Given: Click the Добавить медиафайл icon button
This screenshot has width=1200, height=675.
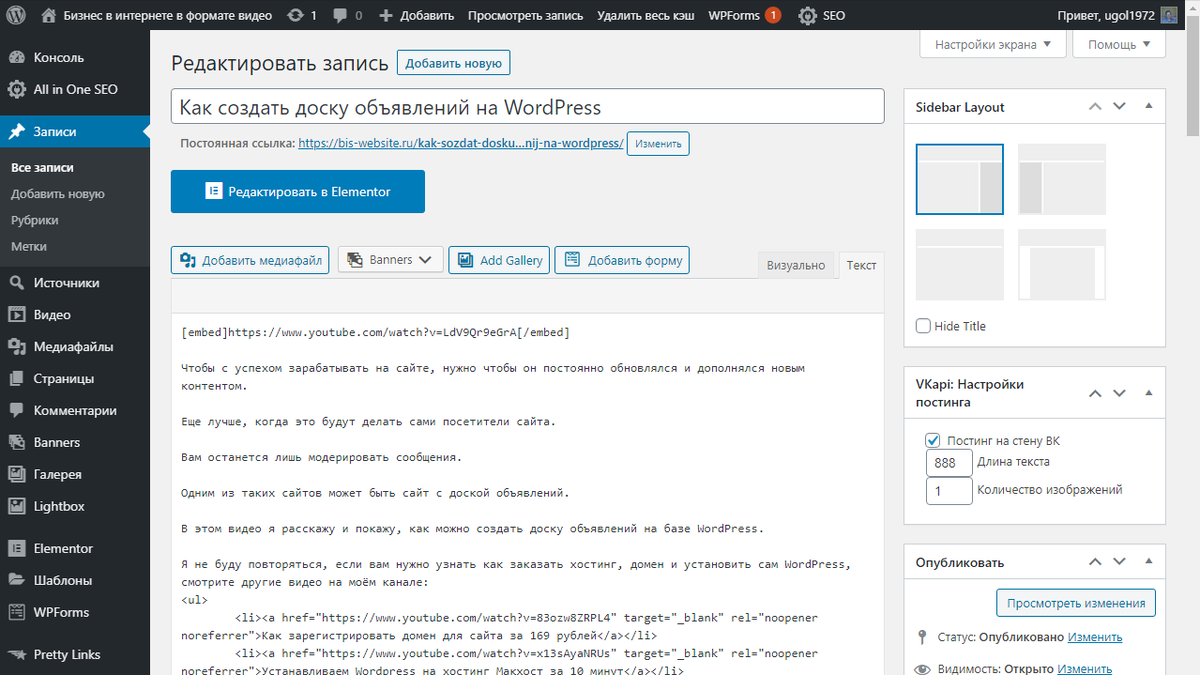Looking at the screenshot, I should pos(248,259).
